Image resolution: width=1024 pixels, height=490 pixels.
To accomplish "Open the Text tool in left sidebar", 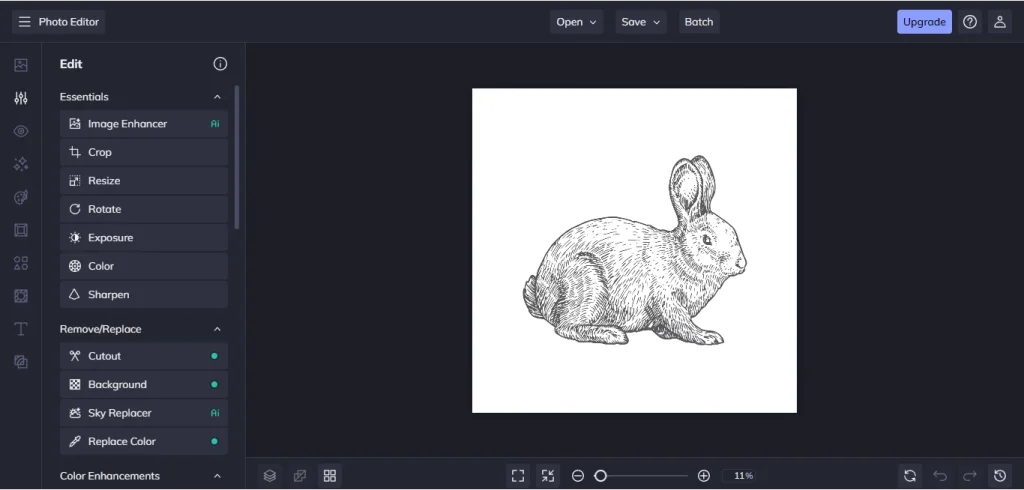I will pyautogui.click(x=21, y=329).
